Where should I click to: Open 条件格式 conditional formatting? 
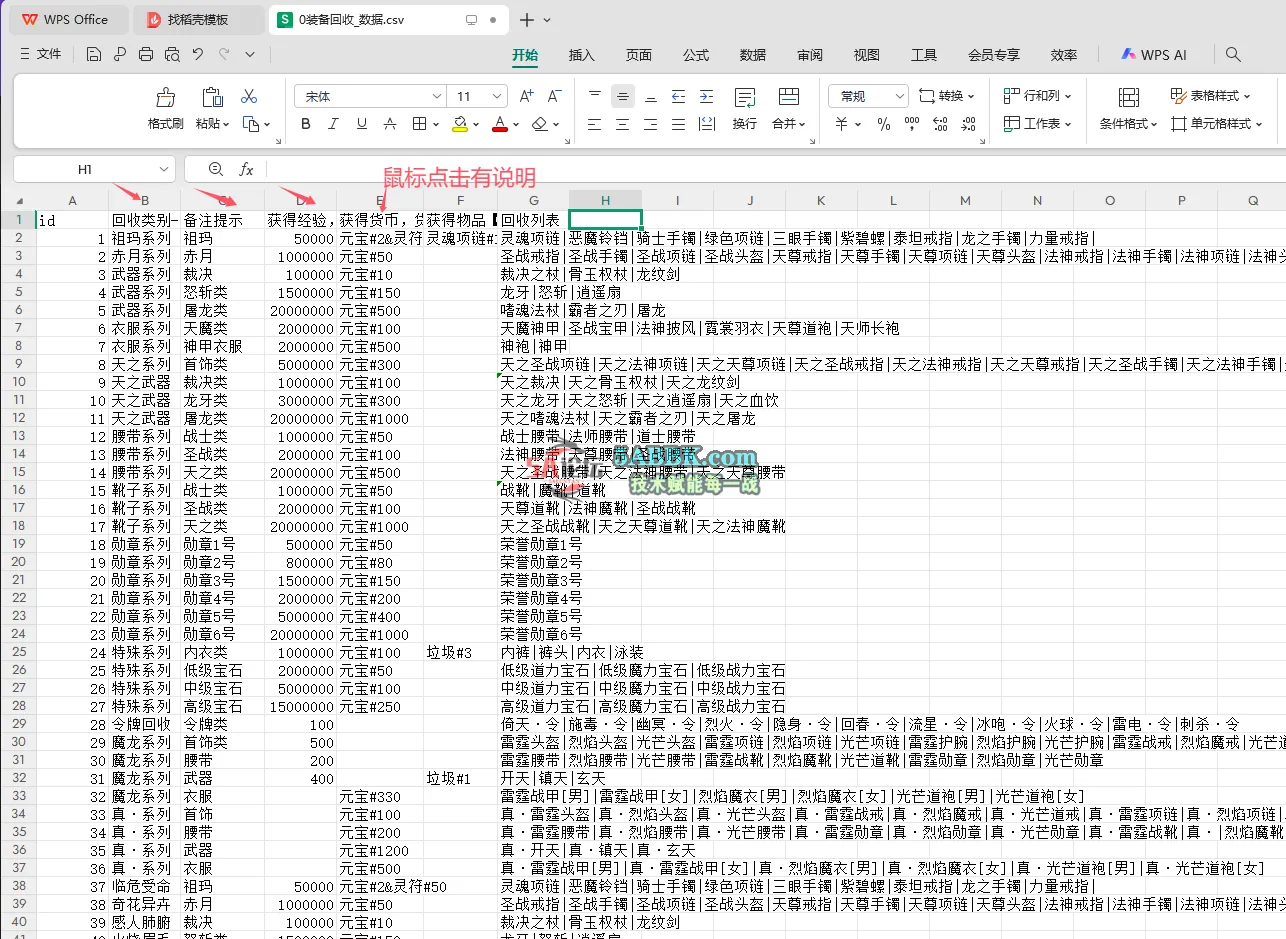click(x=1128, y=109)
